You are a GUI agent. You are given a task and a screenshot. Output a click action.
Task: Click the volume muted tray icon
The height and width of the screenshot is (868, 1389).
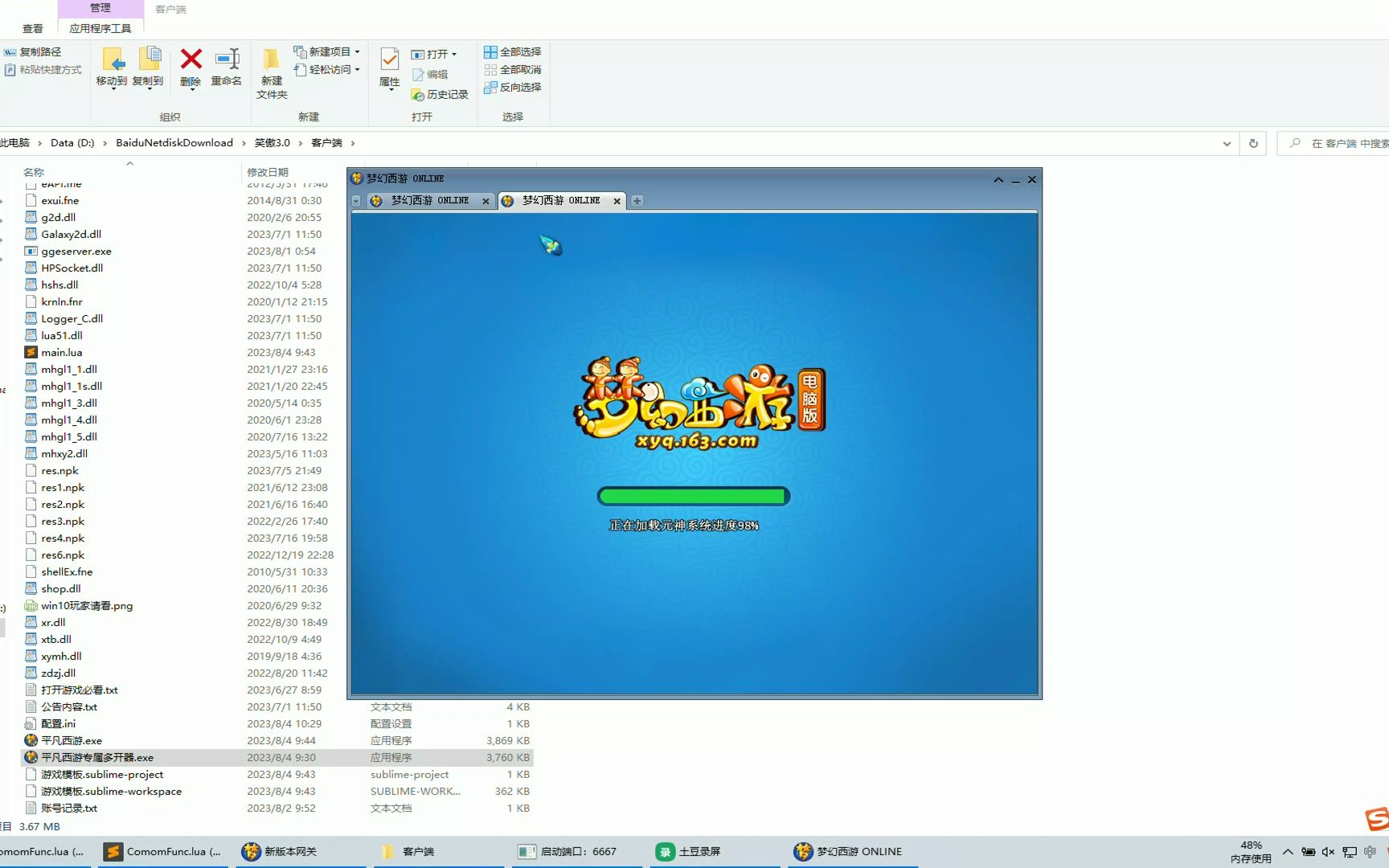tap(1328, 852)
